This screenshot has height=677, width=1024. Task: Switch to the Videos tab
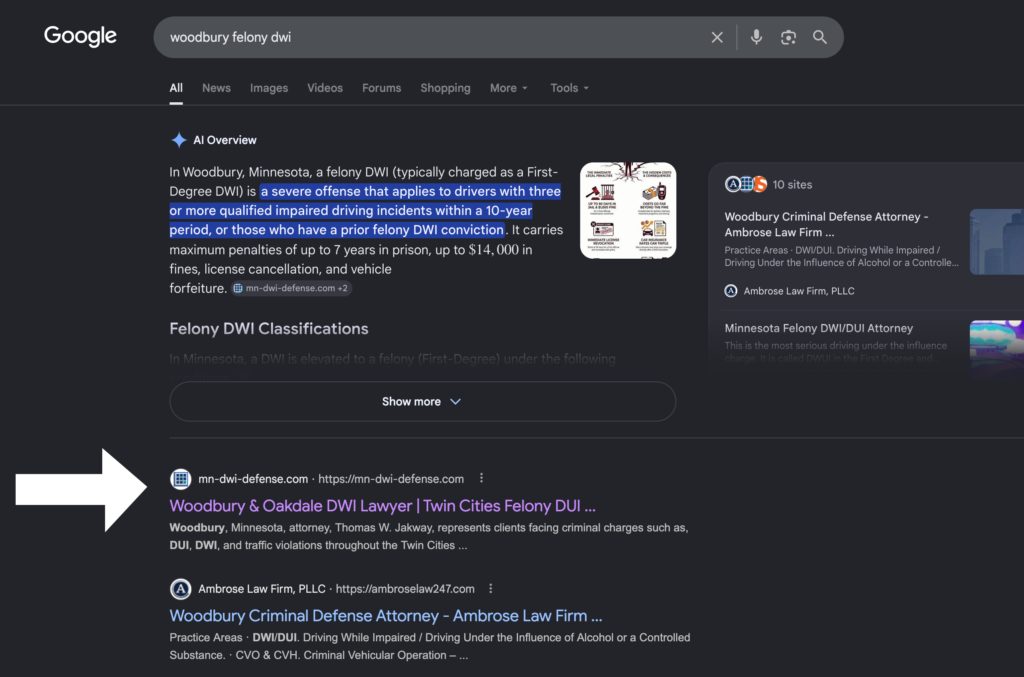pyautogui.click(x=325, y=88)
